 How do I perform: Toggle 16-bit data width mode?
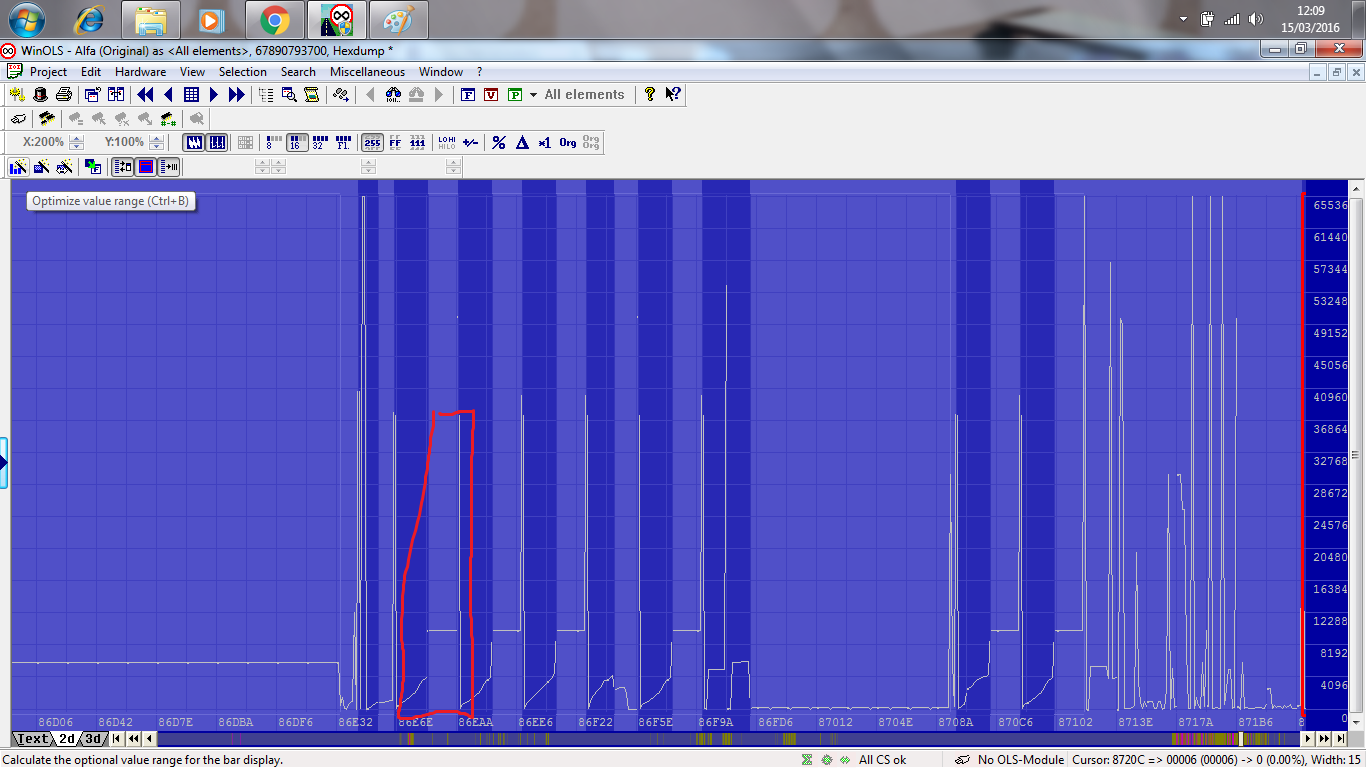click(x=296, y=143)
